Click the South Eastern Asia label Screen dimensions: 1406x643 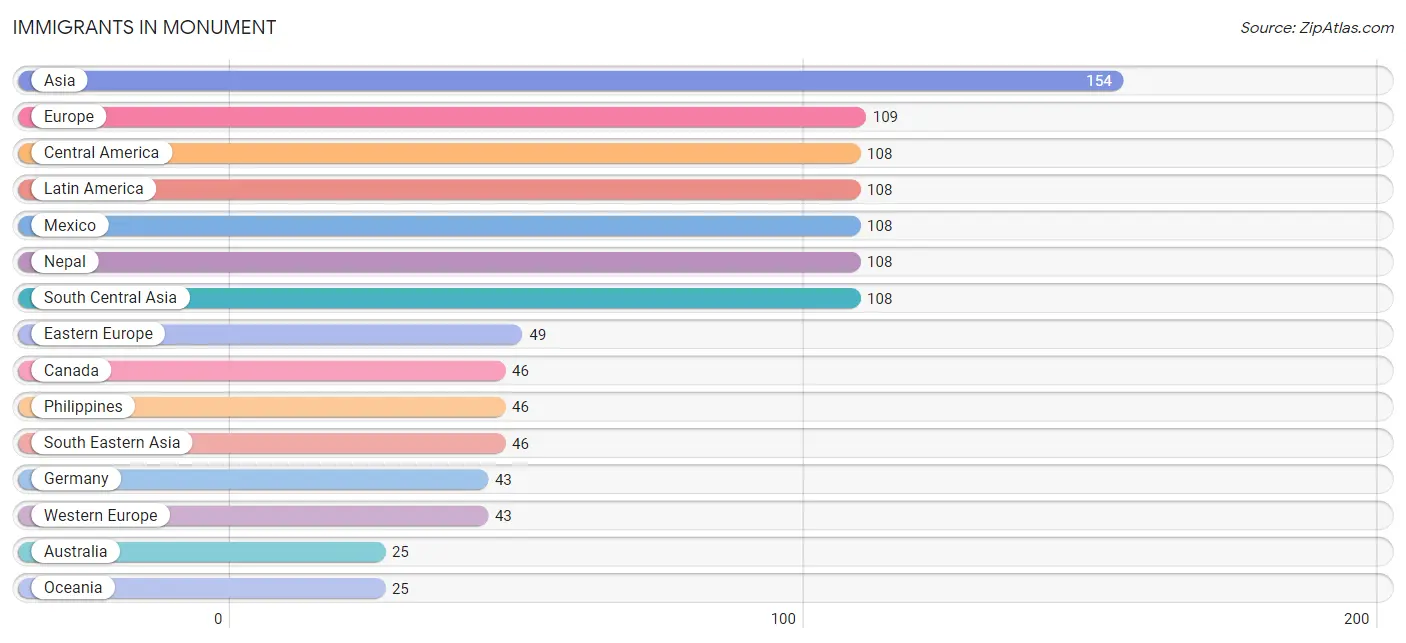pyautogui.click(x=112, y=443)
